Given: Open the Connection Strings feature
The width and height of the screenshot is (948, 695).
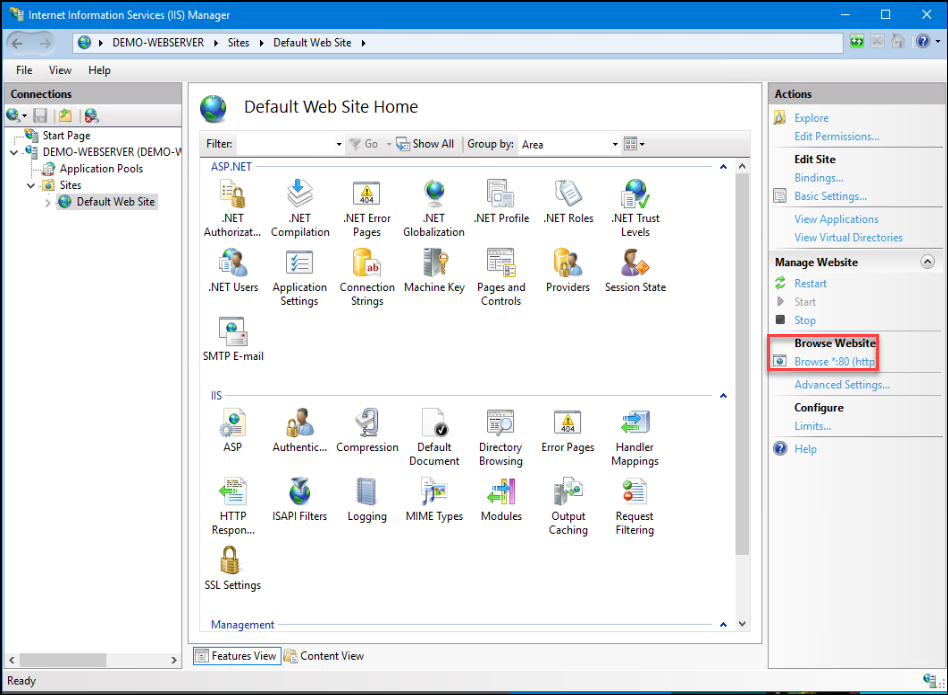Looking at the screenshot, I should pos(367,277).
